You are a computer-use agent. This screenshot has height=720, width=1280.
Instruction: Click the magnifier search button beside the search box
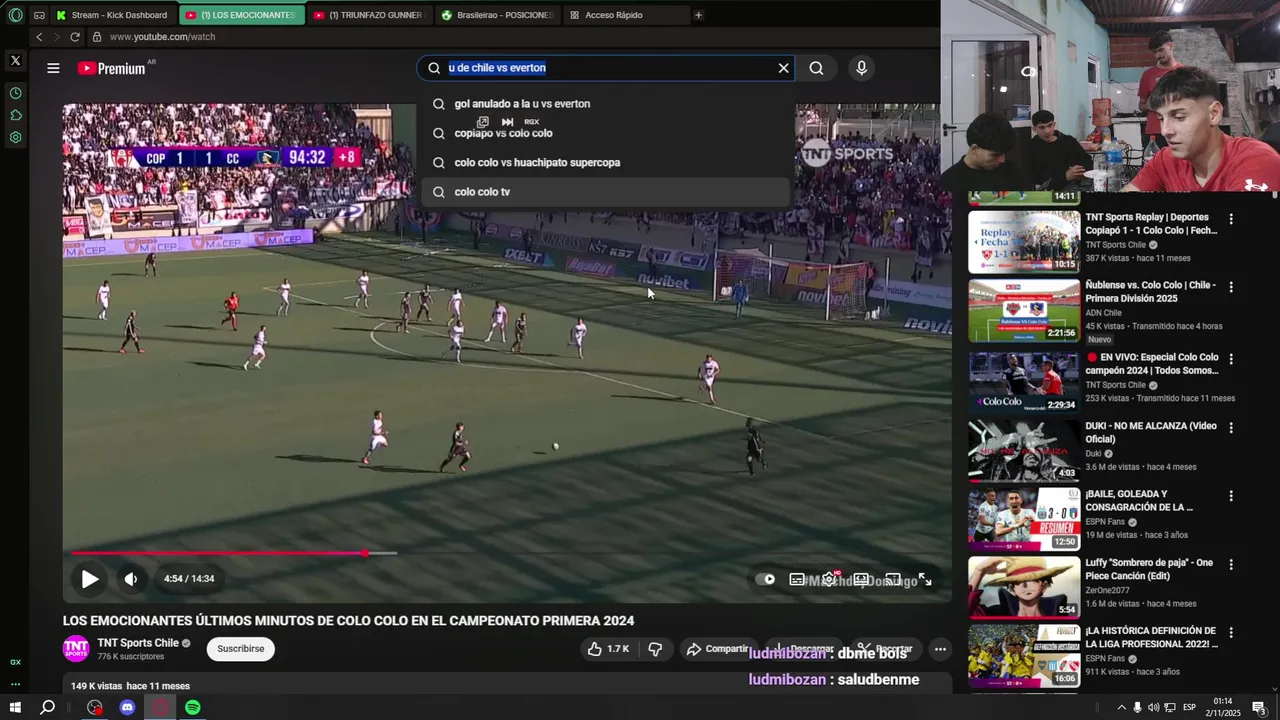[x=817, y=68]
